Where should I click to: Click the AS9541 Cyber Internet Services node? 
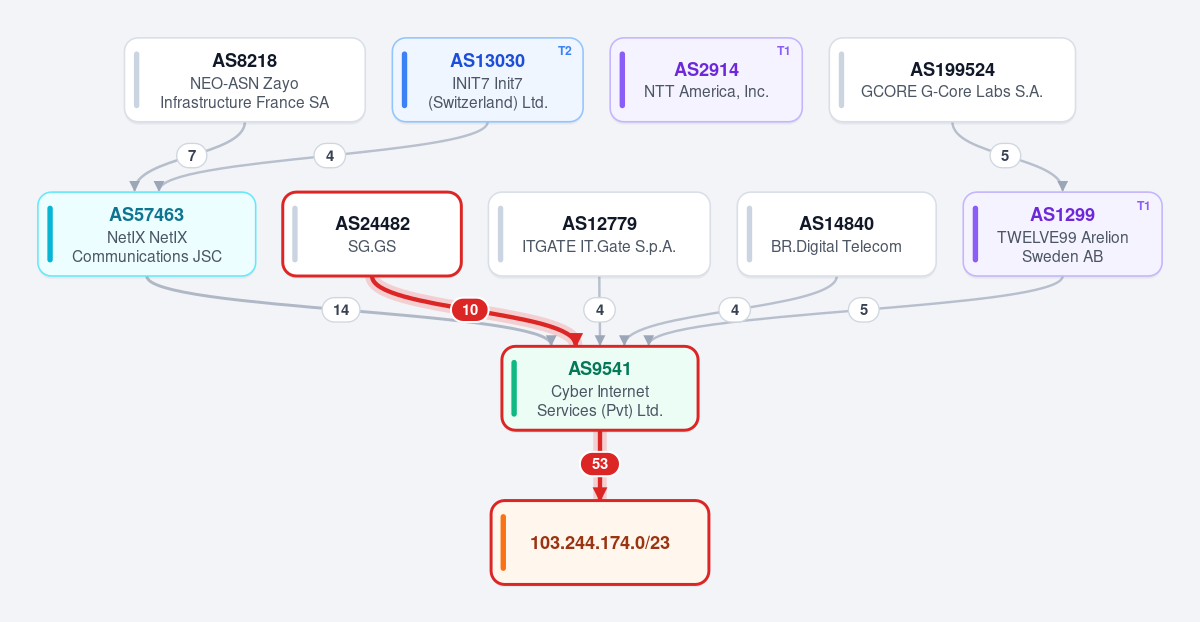tap(599, 388)
